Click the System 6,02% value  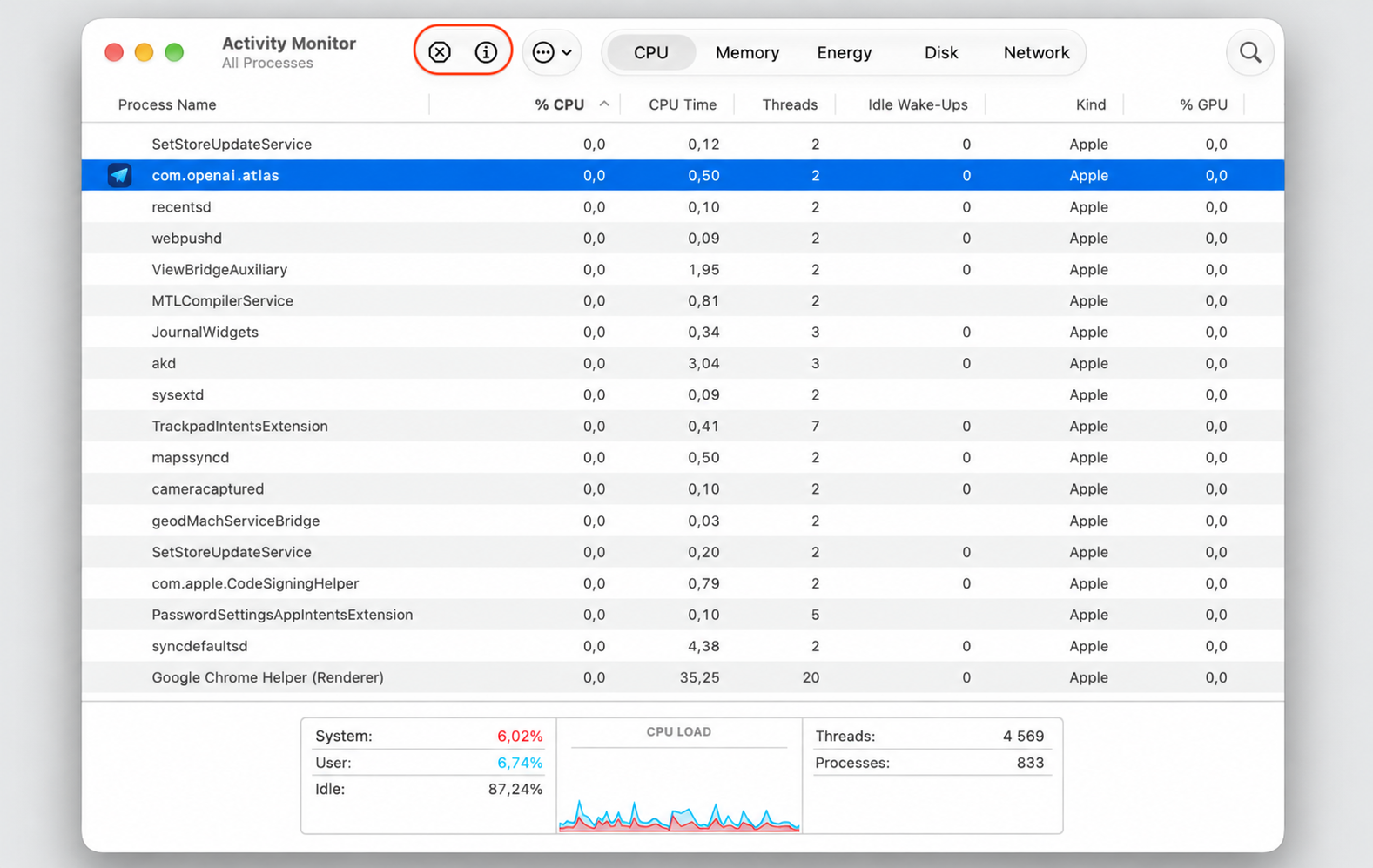pyautogui.click(x=520, y=736)
